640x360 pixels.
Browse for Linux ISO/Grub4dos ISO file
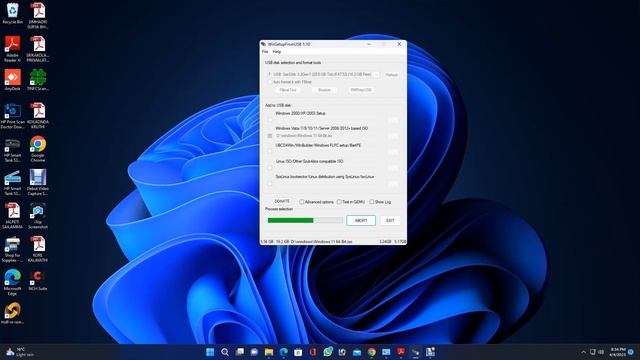[x=393, y=168]
